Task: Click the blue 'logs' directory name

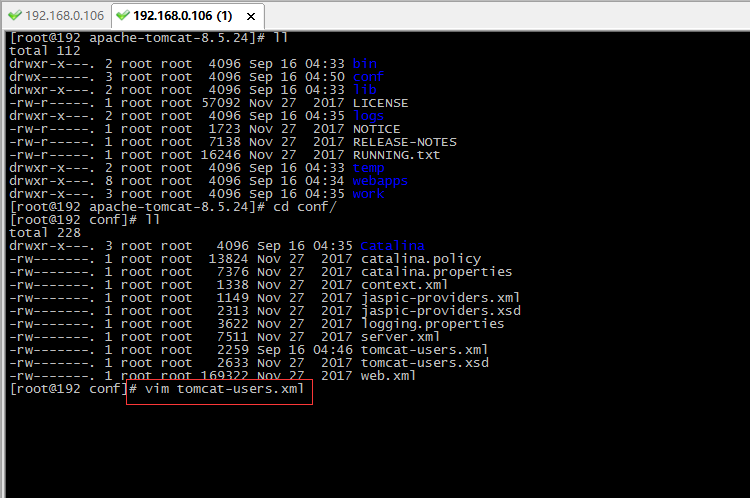Action: click(368, 116)
